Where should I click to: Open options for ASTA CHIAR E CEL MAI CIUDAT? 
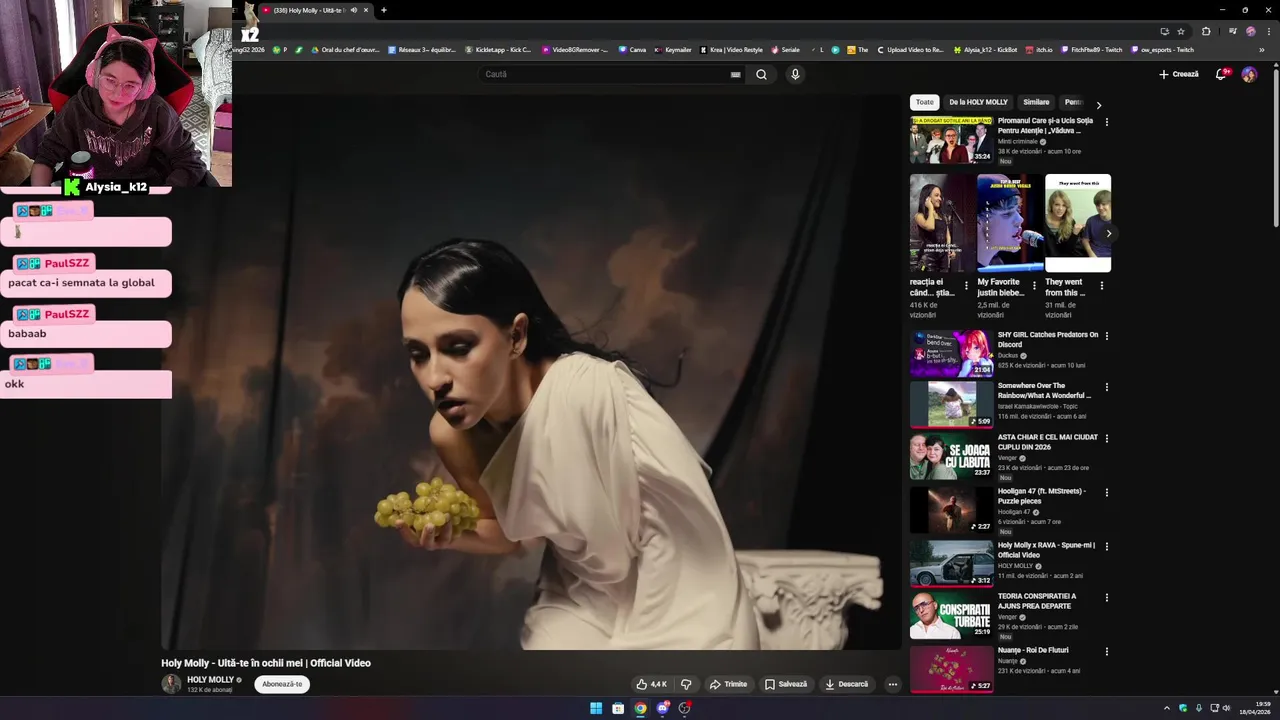(1106, 438)
